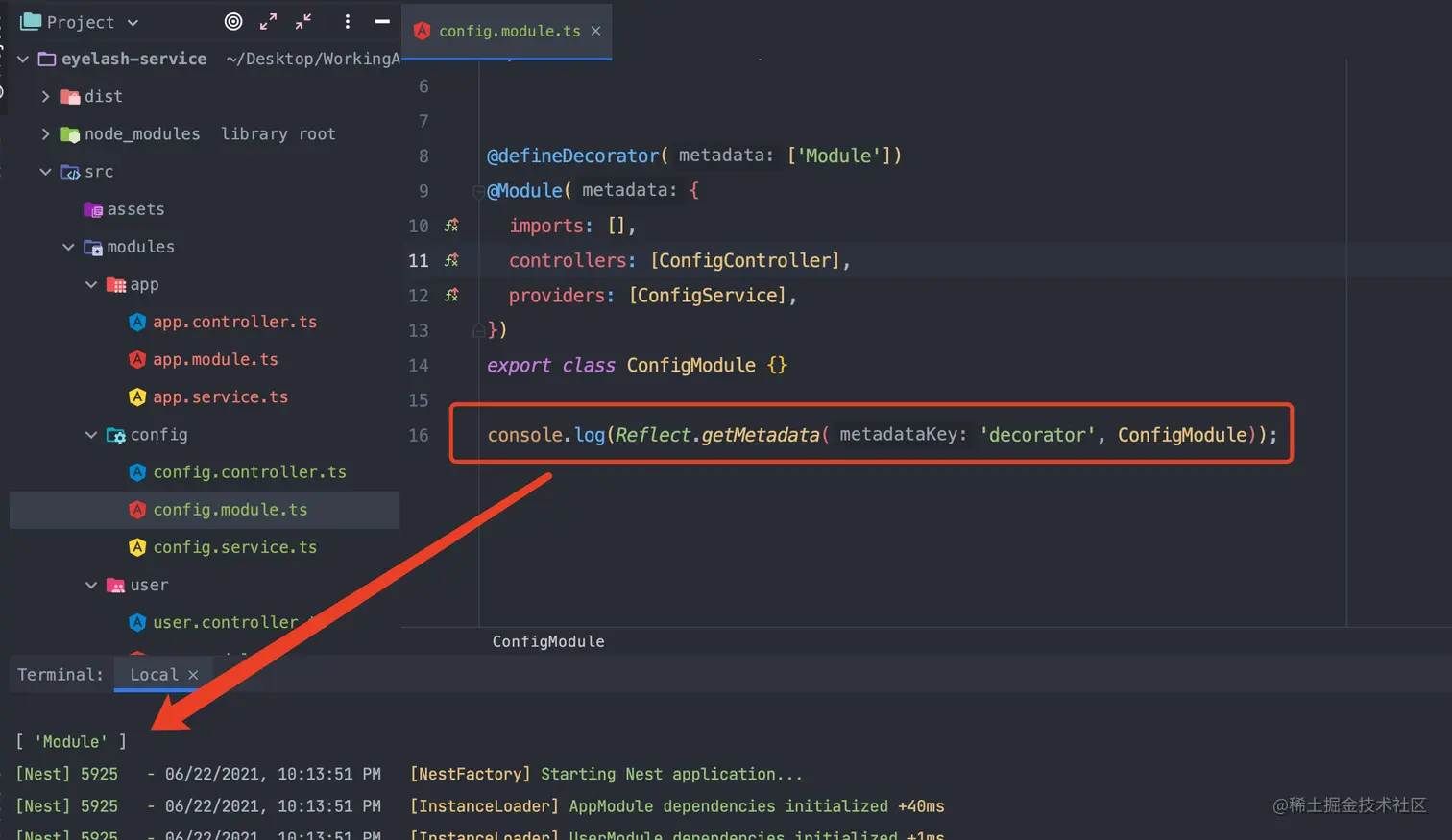Click the config.controller.ts file icon
This screenshot has width=1452, height=840.
[x=137, y=472]
